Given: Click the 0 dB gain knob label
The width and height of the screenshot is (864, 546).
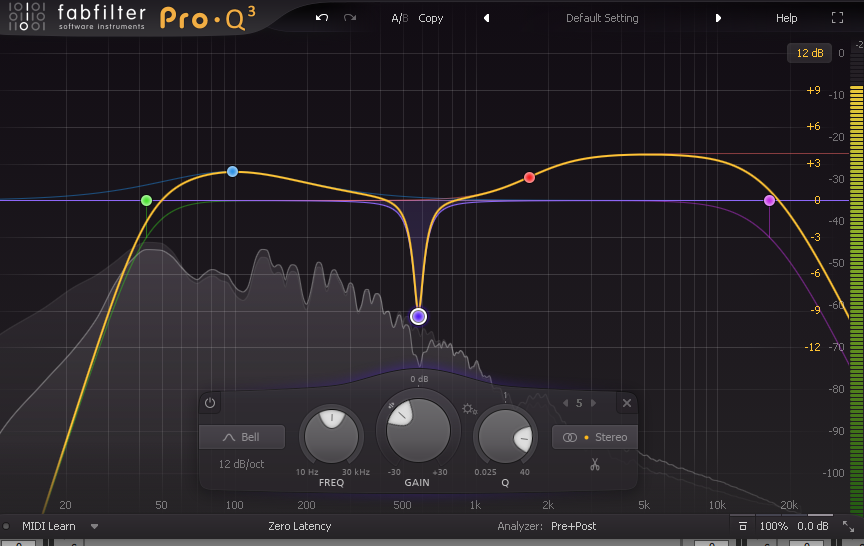Looking at the screenshot, I should pyautogui.click(x=419, y=379).
